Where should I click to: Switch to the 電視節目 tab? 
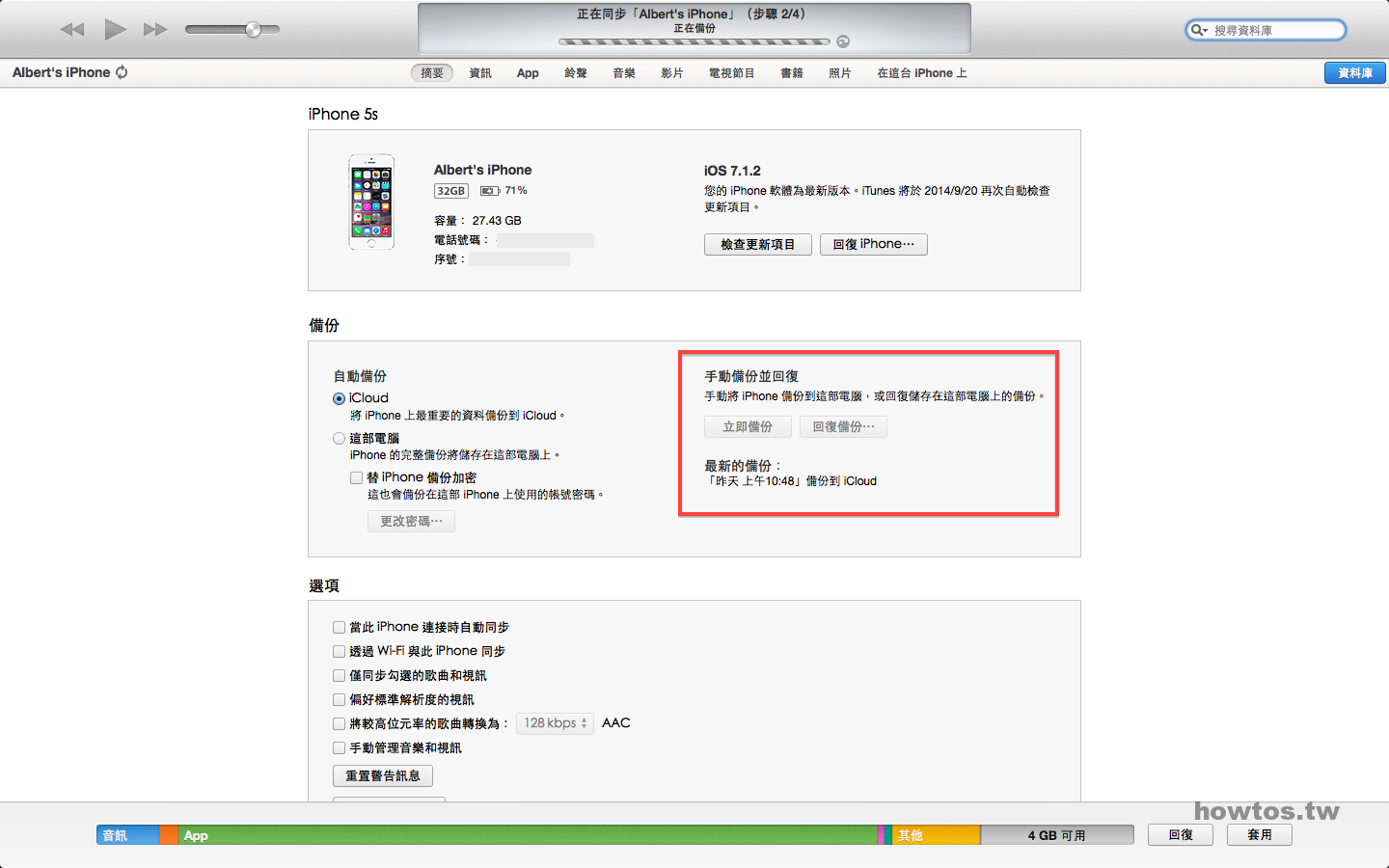tap(732, 73)
